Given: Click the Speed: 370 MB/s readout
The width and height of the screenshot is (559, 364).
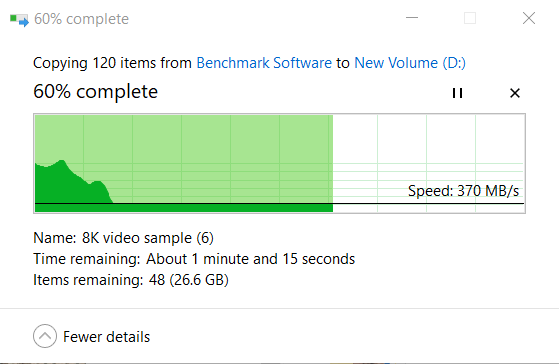Looking at the screenshot, I should coord(463,191).
